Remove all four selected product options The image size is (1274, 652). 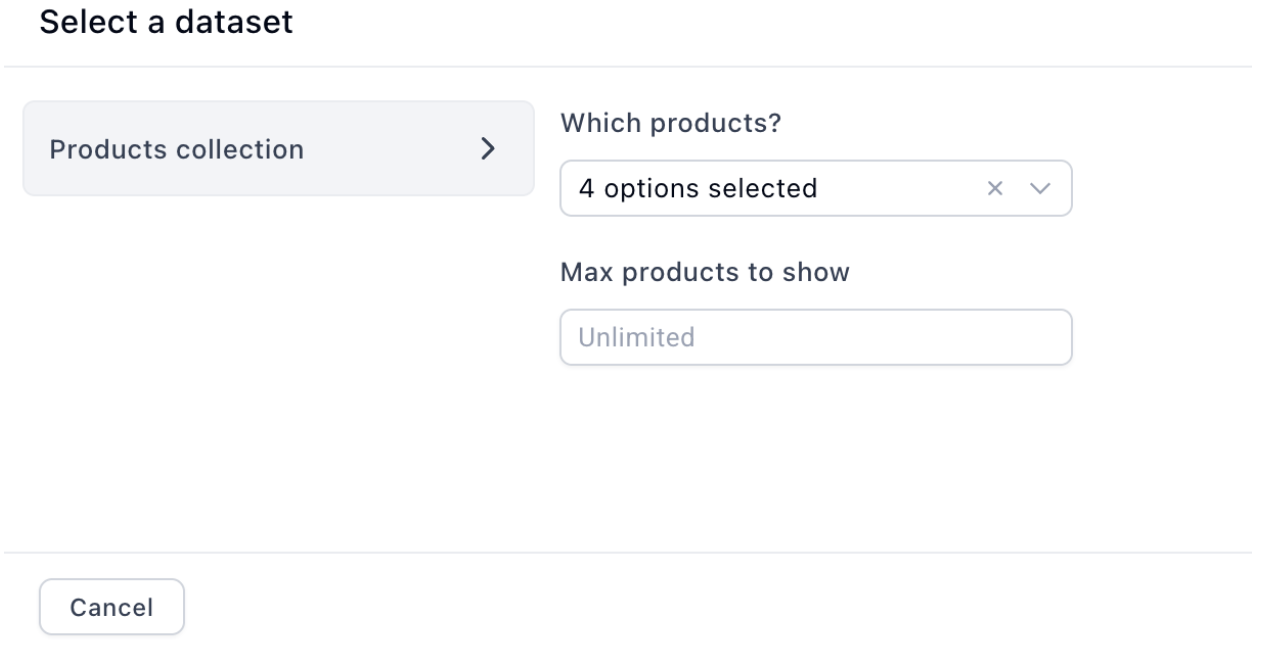[x=995, y=188]
